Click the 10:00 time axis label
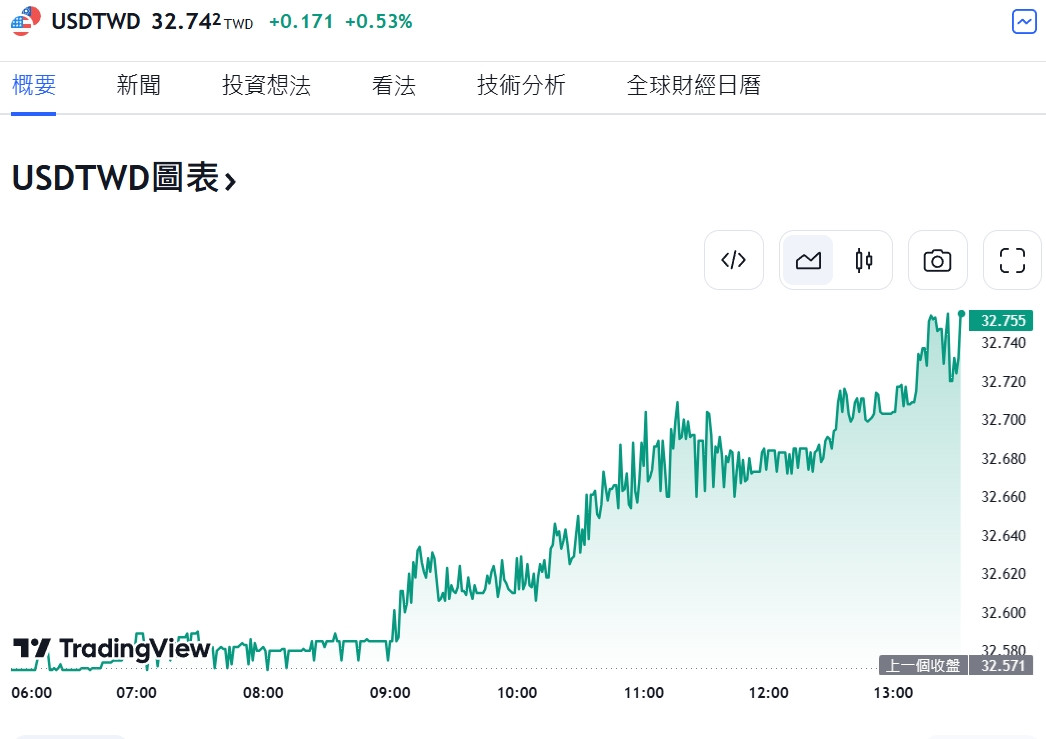 pos(517,693)
